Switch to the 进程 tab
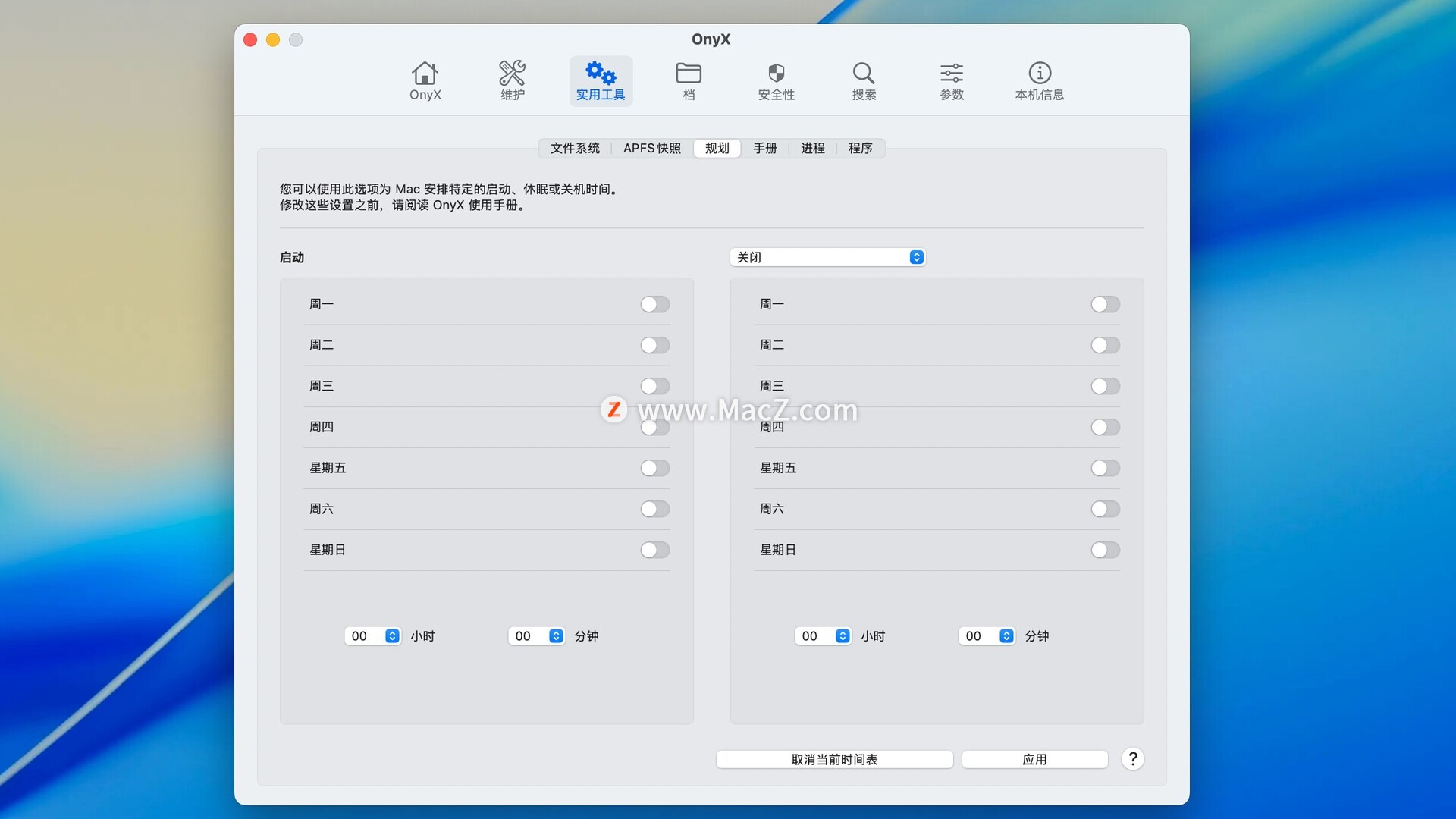This screenshot has height=819, width=1456. click(x=813, y=148)
